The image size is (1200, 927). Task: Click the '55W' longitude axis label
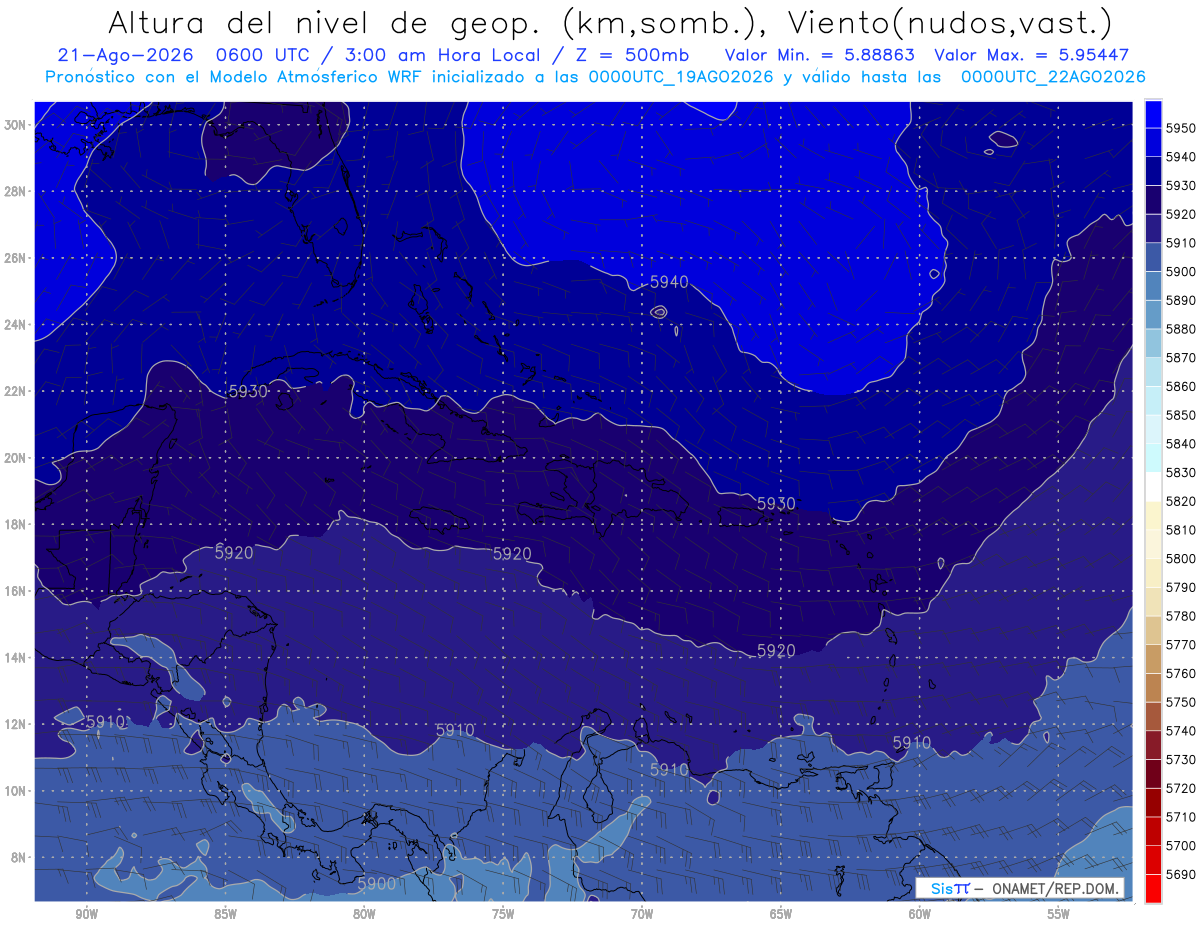point(1059,913)
